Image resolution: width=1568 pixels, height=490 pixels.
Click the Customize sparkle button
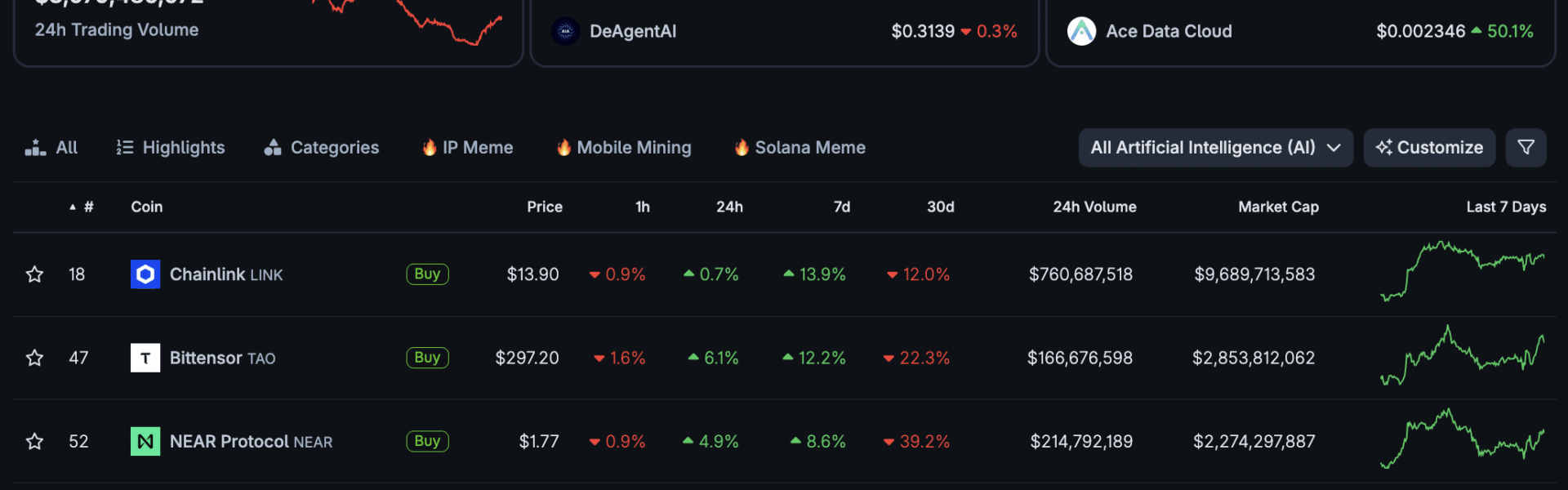[x=1429, y=148]
